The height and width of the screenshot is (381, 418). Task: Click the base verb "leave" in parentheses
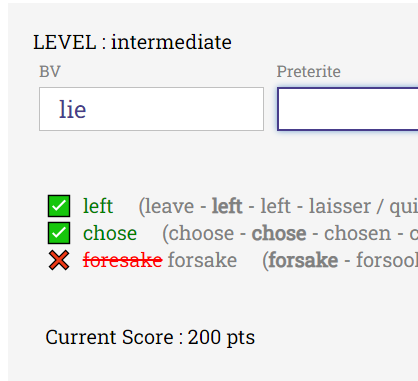[x=169, y=206]
